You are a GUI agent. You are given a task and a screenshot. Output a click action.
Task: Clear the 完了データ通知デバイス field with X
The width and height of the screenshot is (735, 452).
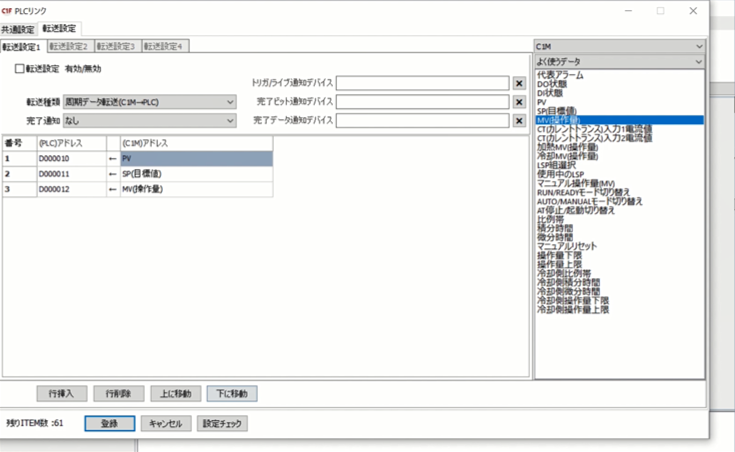point(519,121)
